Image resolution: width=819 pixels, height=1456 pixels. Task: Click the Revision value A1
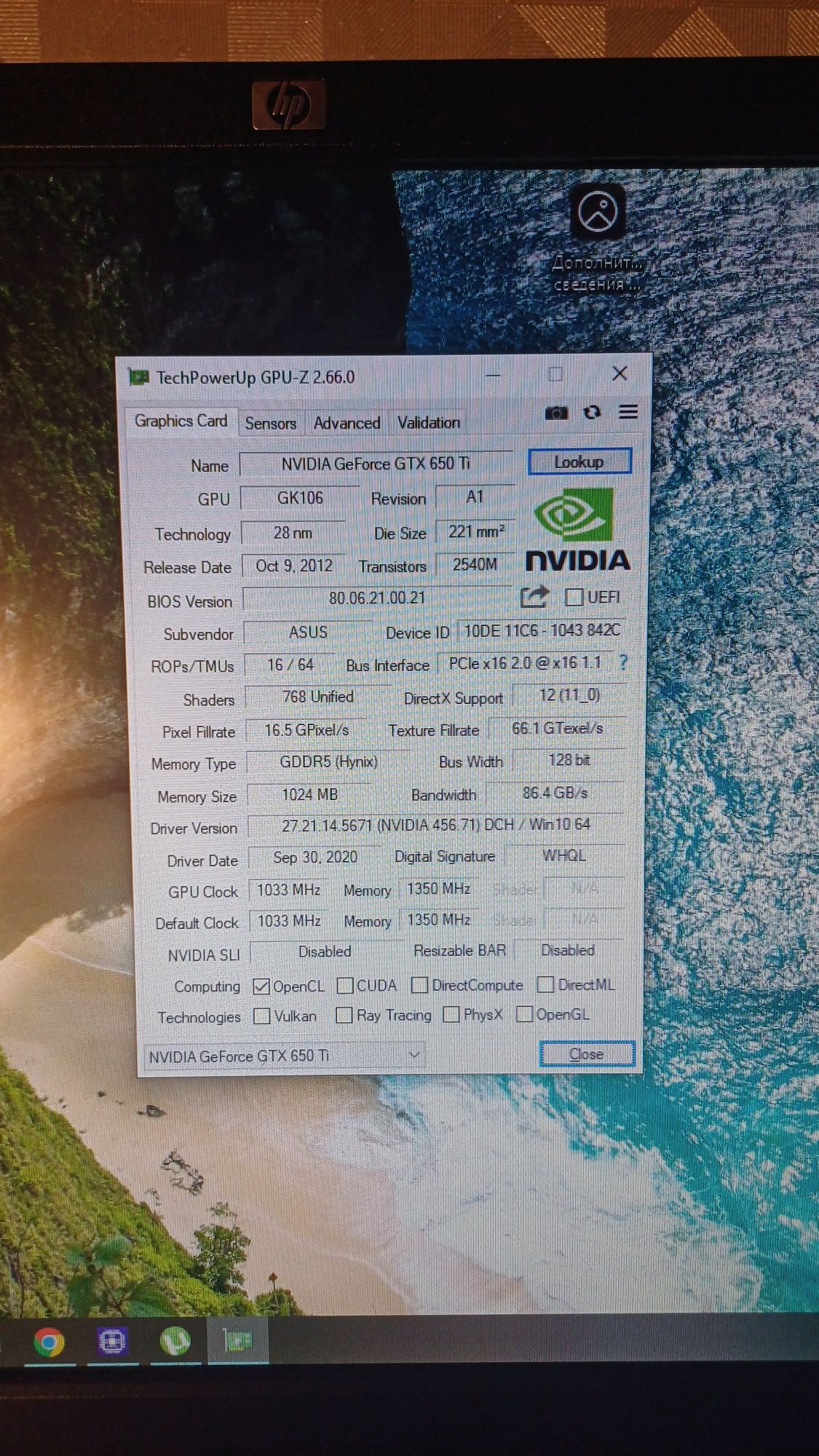click(x=475, y=497)
